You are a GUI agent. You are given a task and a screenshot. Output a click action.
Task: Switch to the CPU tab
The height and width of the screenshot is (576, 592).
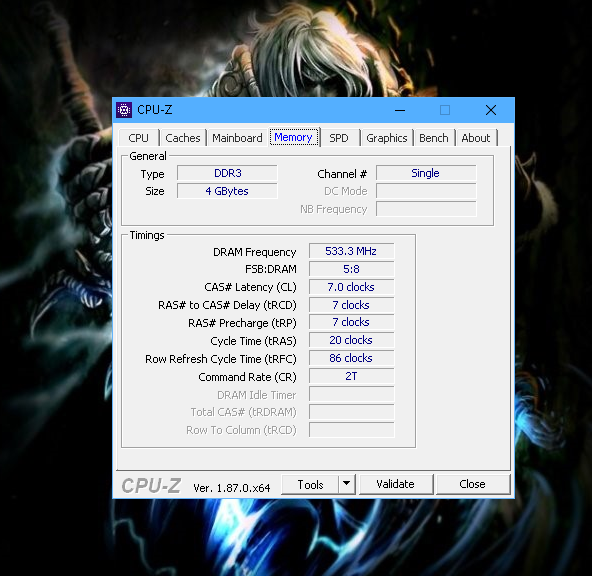coord(138,138)
